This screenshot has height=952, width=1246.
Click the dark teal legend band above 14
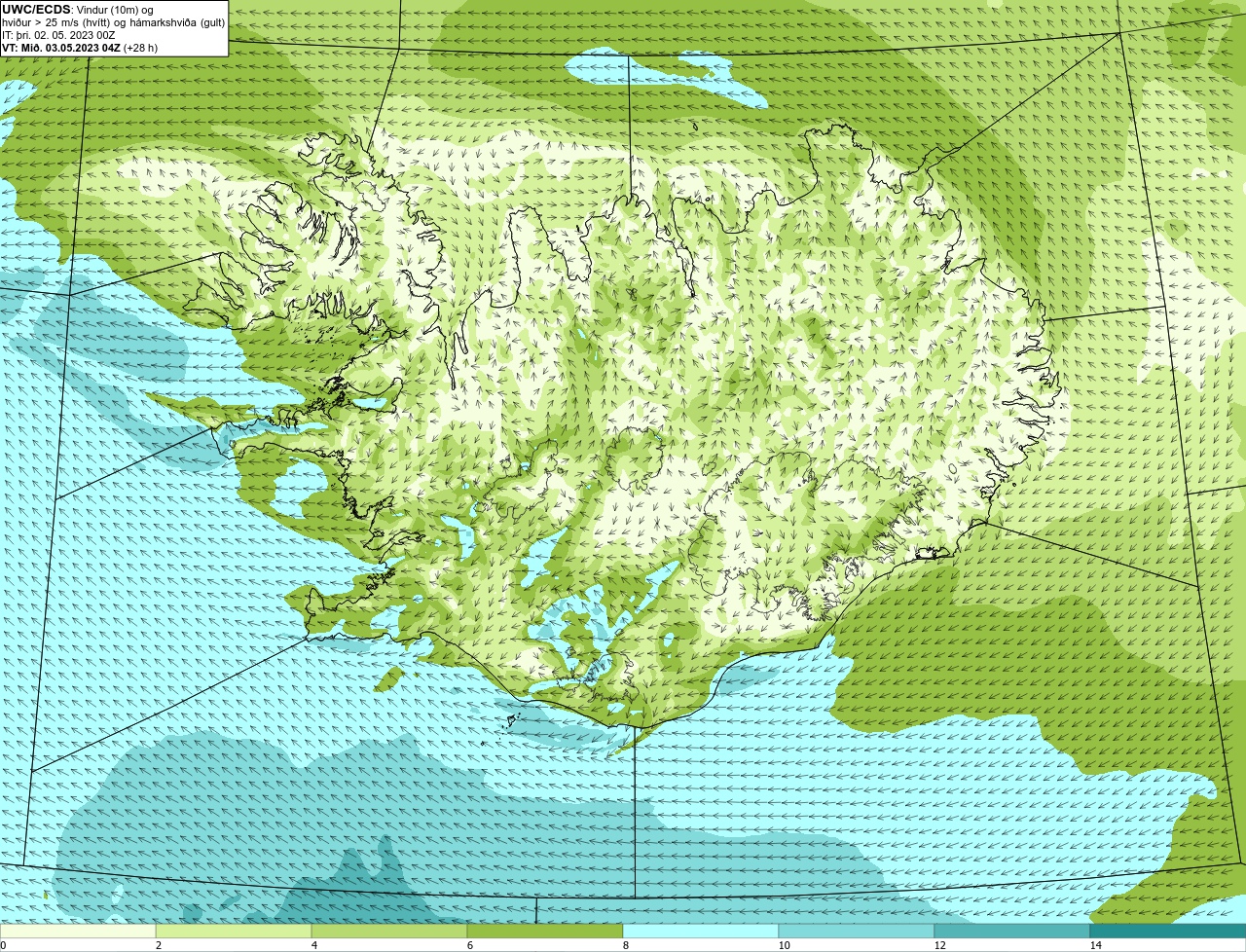(1168, 931)
